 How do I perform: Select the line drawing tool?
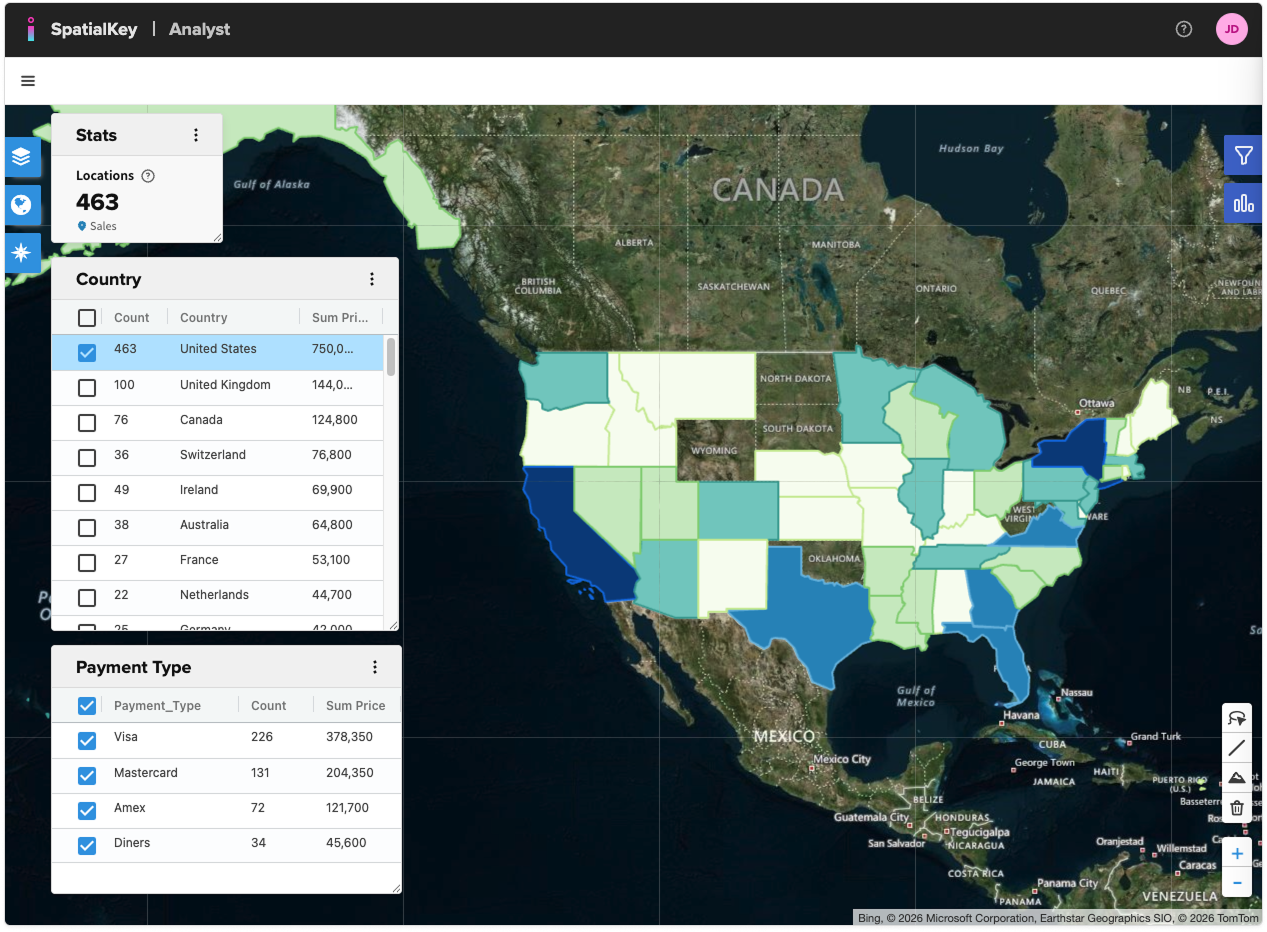pyautogui.click(x=1237, y=748)
